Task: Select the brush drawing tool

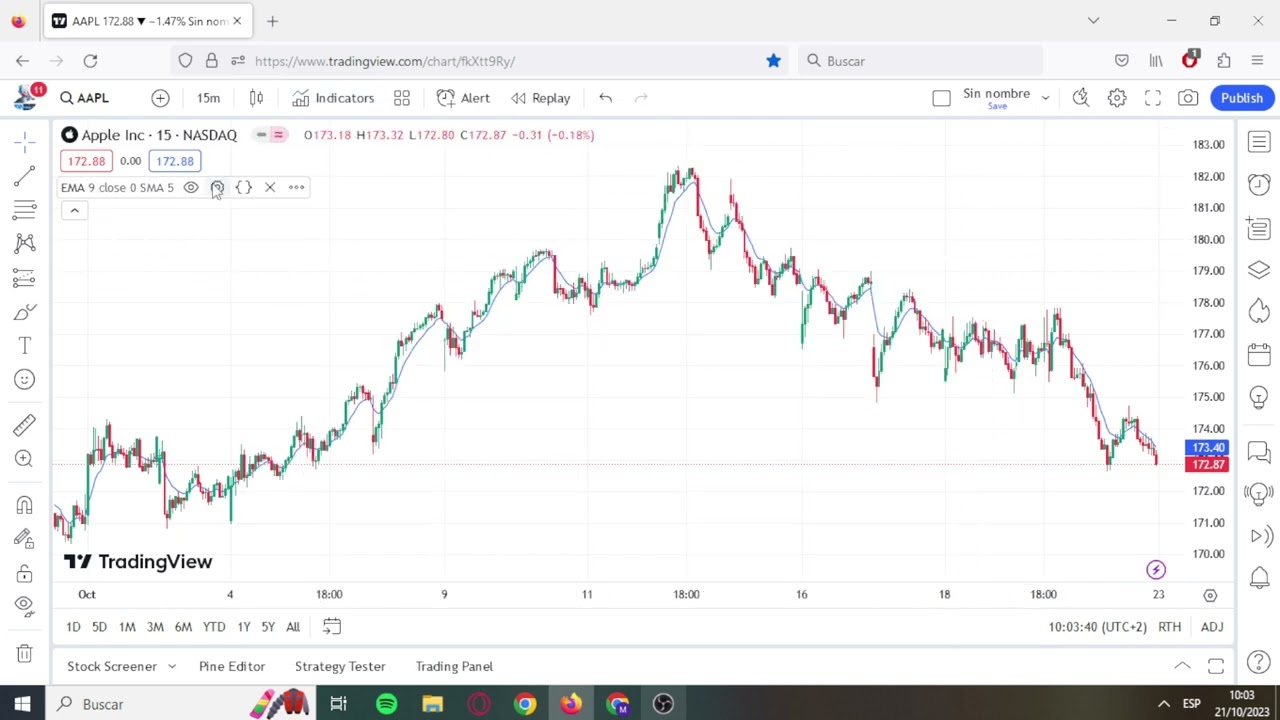Action: 24,312
